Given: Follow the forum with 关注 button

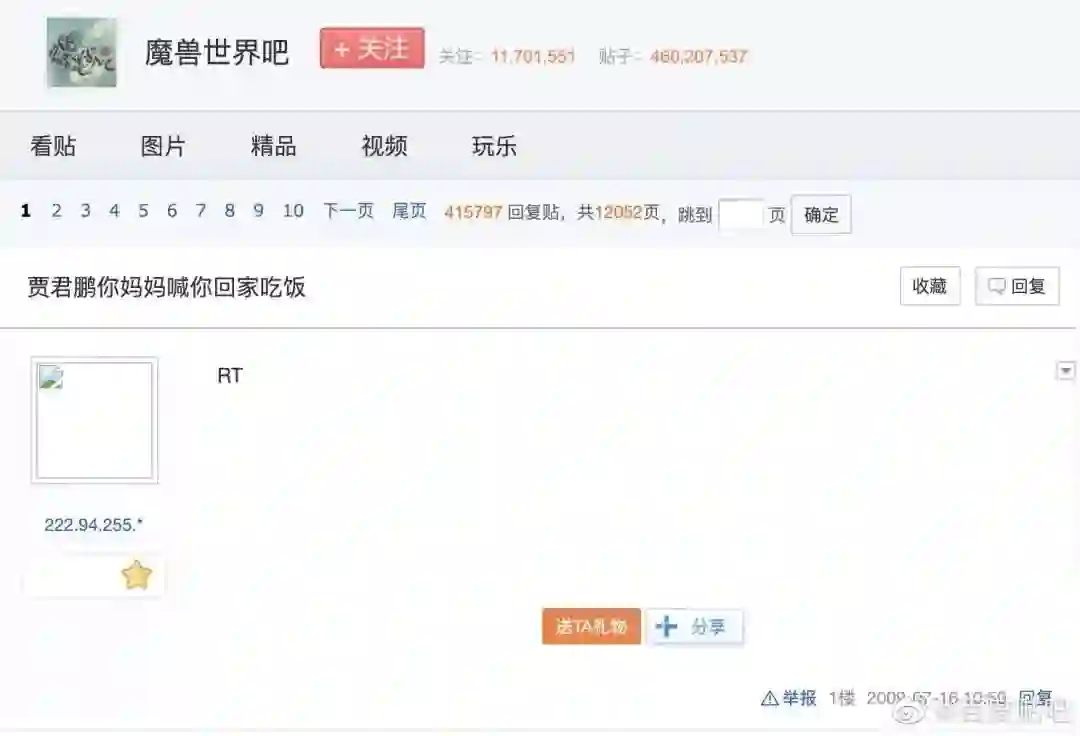Looking at the screenshot, I should tap(372, 48).
